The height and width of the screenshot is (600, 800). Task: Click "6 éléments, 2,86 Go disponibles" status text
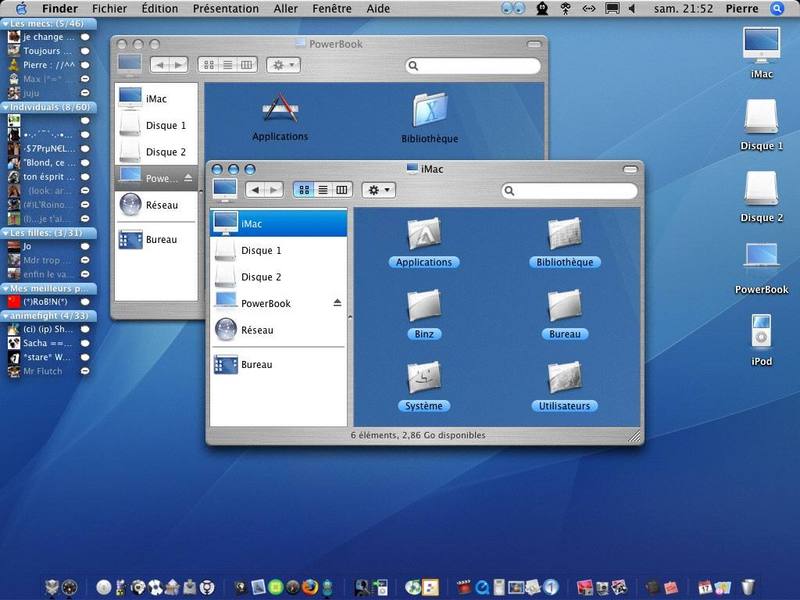(418, 435)
